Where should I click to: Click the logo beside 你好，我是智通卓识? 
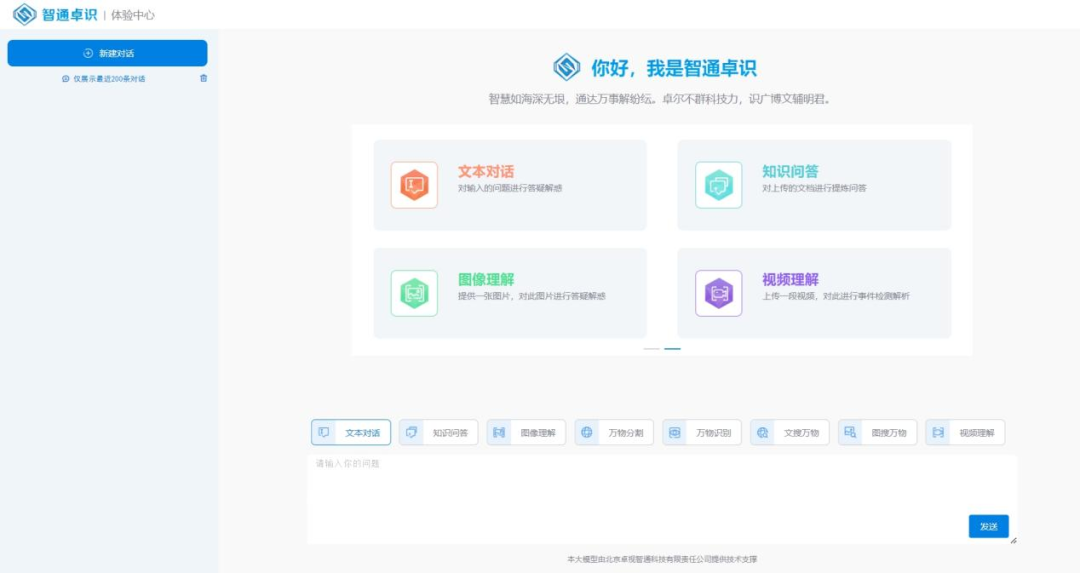pyautogui.click(x=567, y=67)
